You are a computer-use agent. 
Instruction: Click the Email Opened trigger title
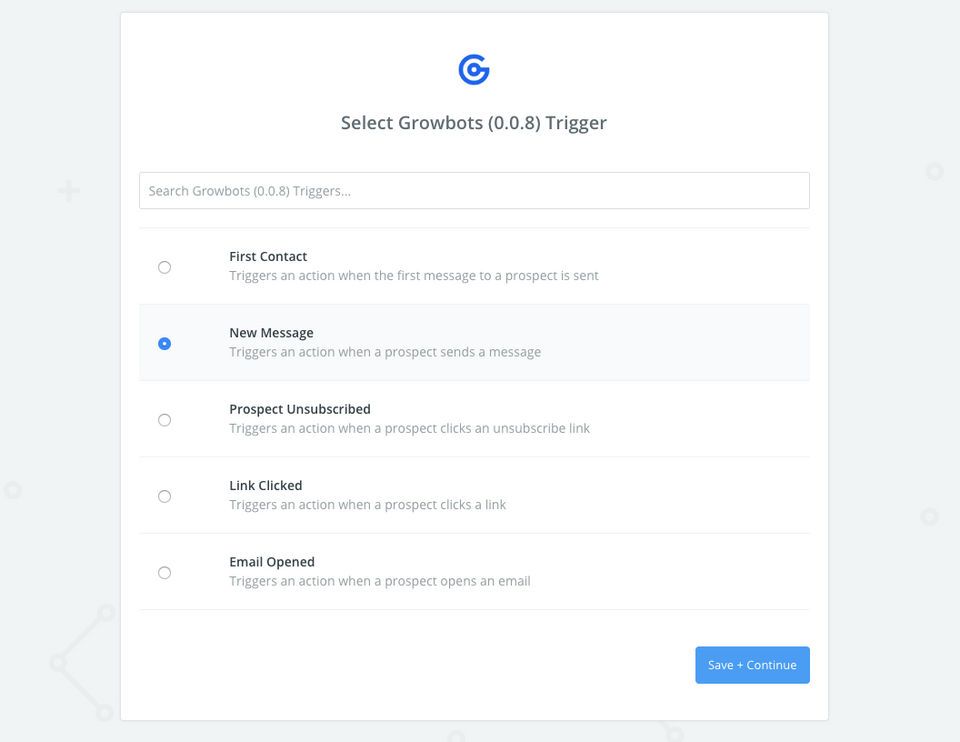[x=272, y=562]
